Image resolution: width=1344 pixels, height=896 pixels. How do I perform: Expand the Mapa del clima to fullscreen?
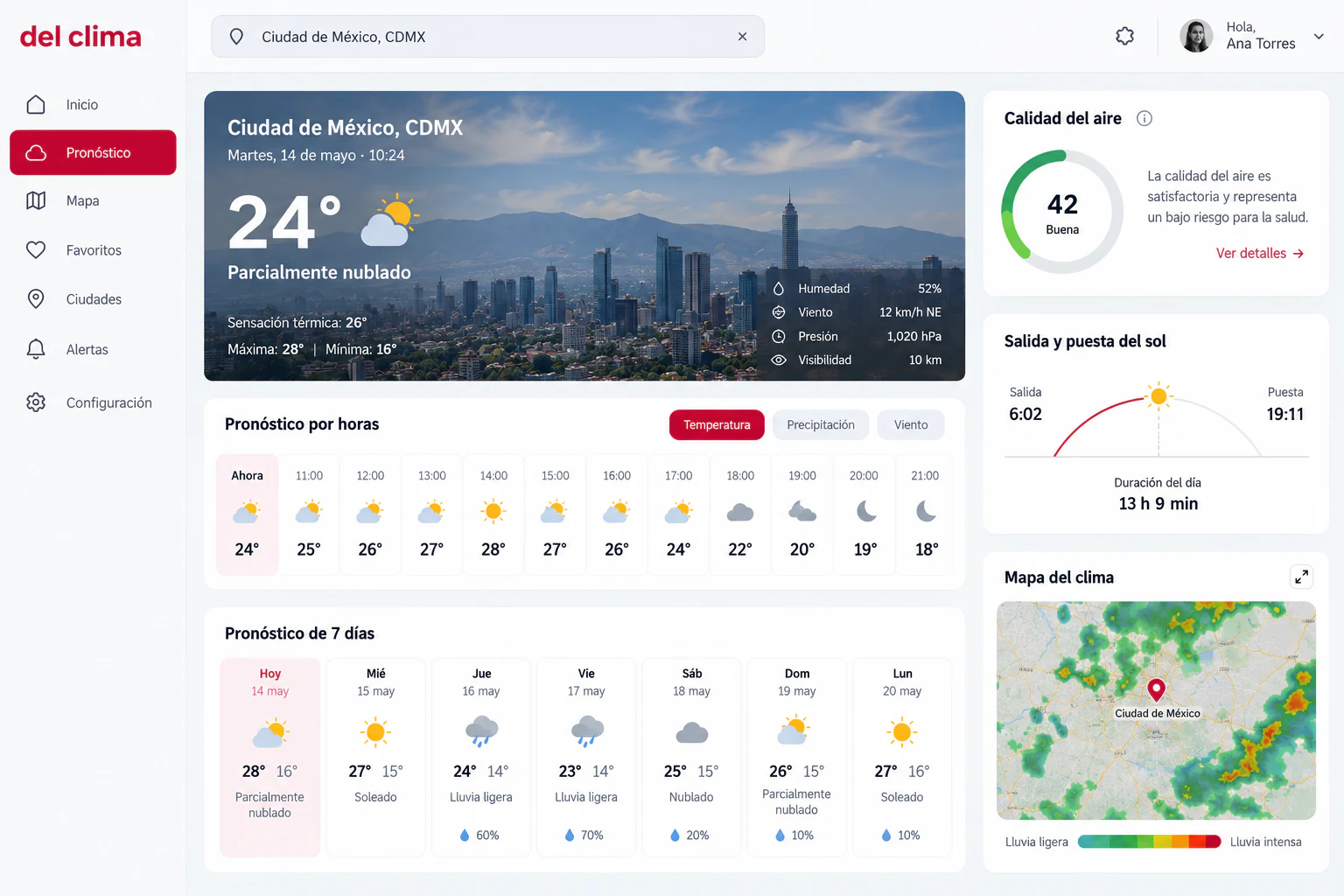pyautogui.click(x=1302, y=577)
